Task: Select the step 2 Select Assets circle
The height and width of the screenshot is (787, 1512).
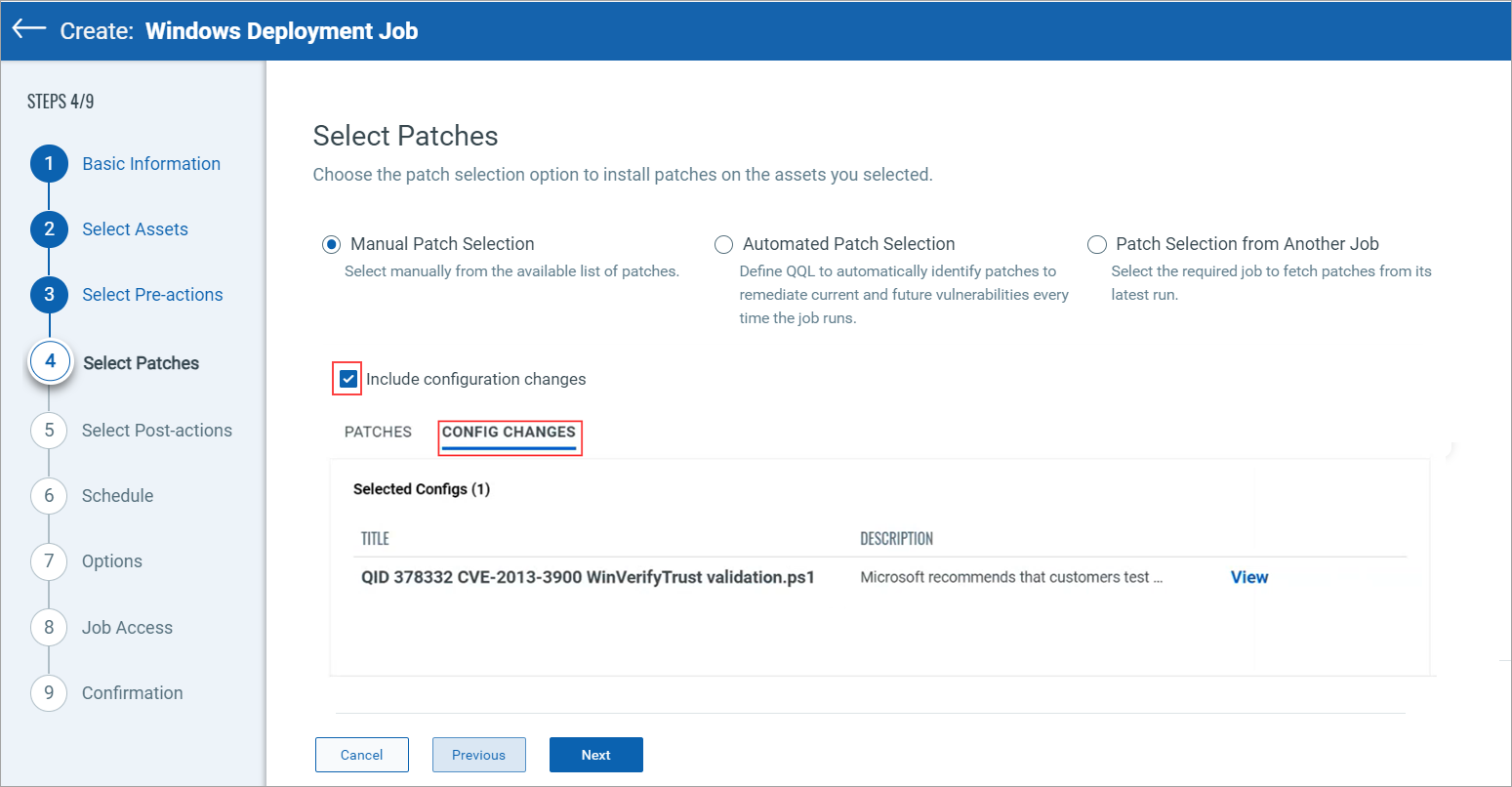Action: (x=49, y=228)
